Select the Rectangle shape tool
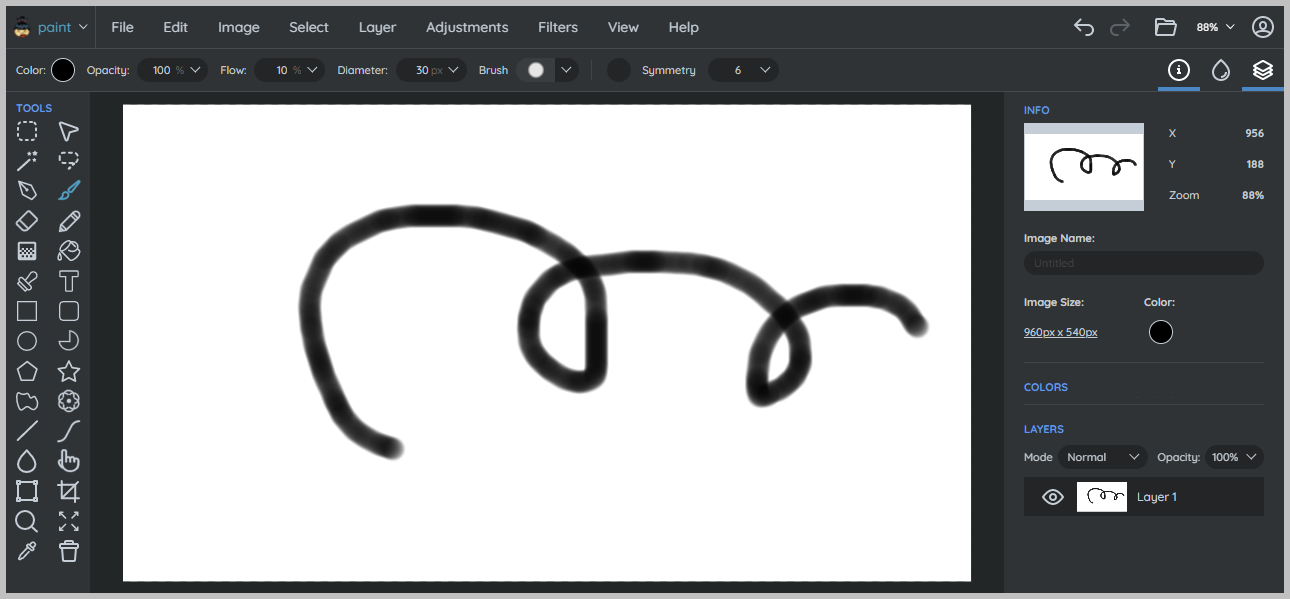 (x=27, y=311)
